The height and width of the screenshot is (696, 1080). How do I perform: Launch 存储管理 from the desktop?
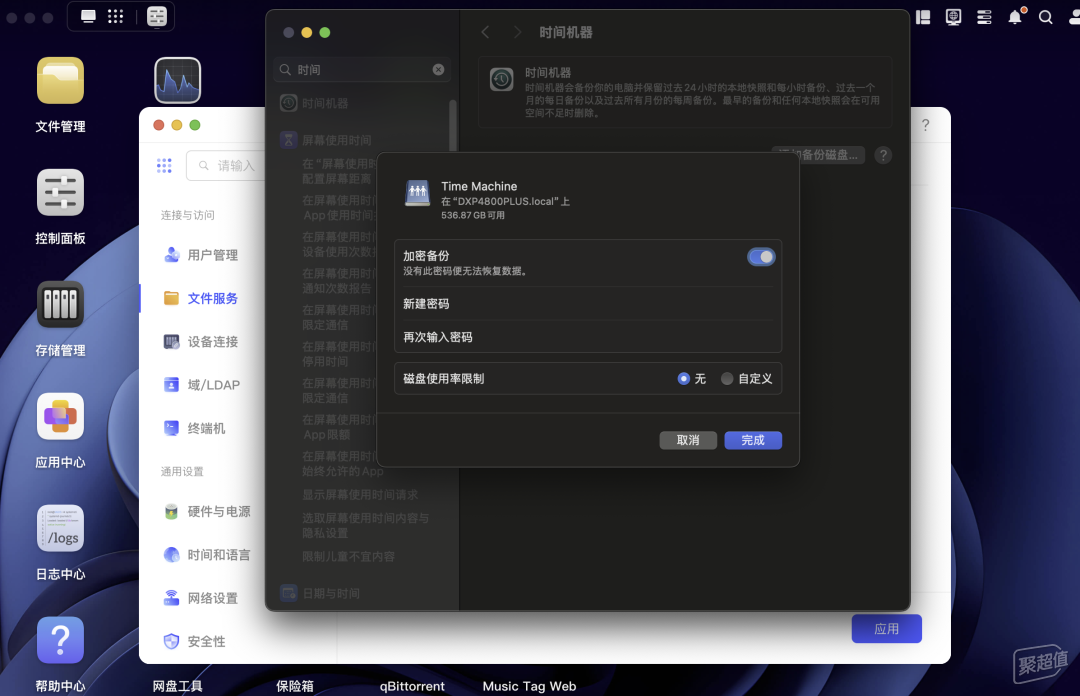pos(61,305)
